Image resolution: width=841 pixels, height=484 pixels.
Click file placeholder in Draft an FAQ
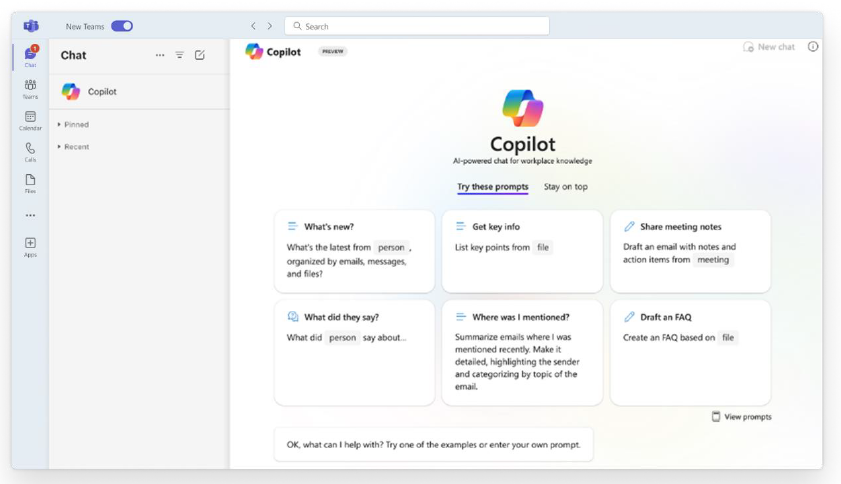728,338
